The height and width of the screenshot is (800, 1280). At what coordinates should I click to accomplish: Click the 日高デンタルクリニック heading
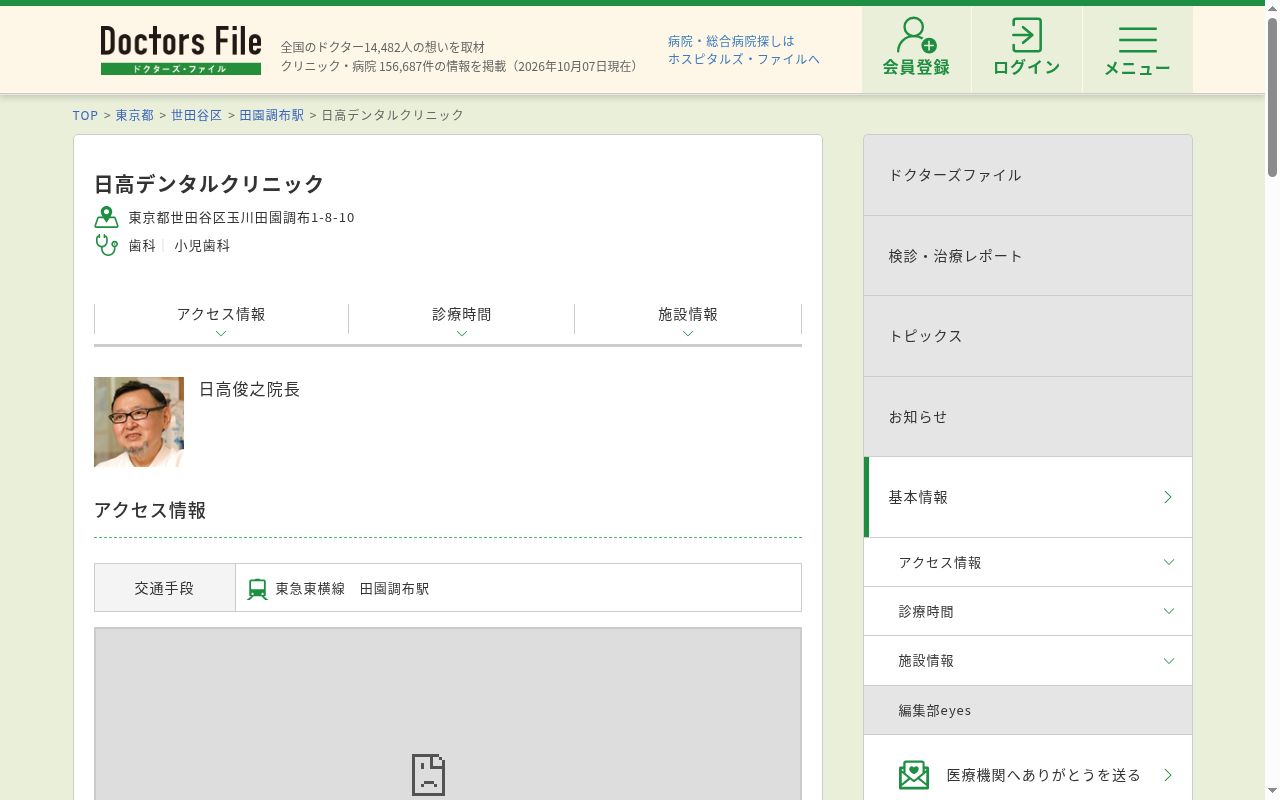point(209,184)
